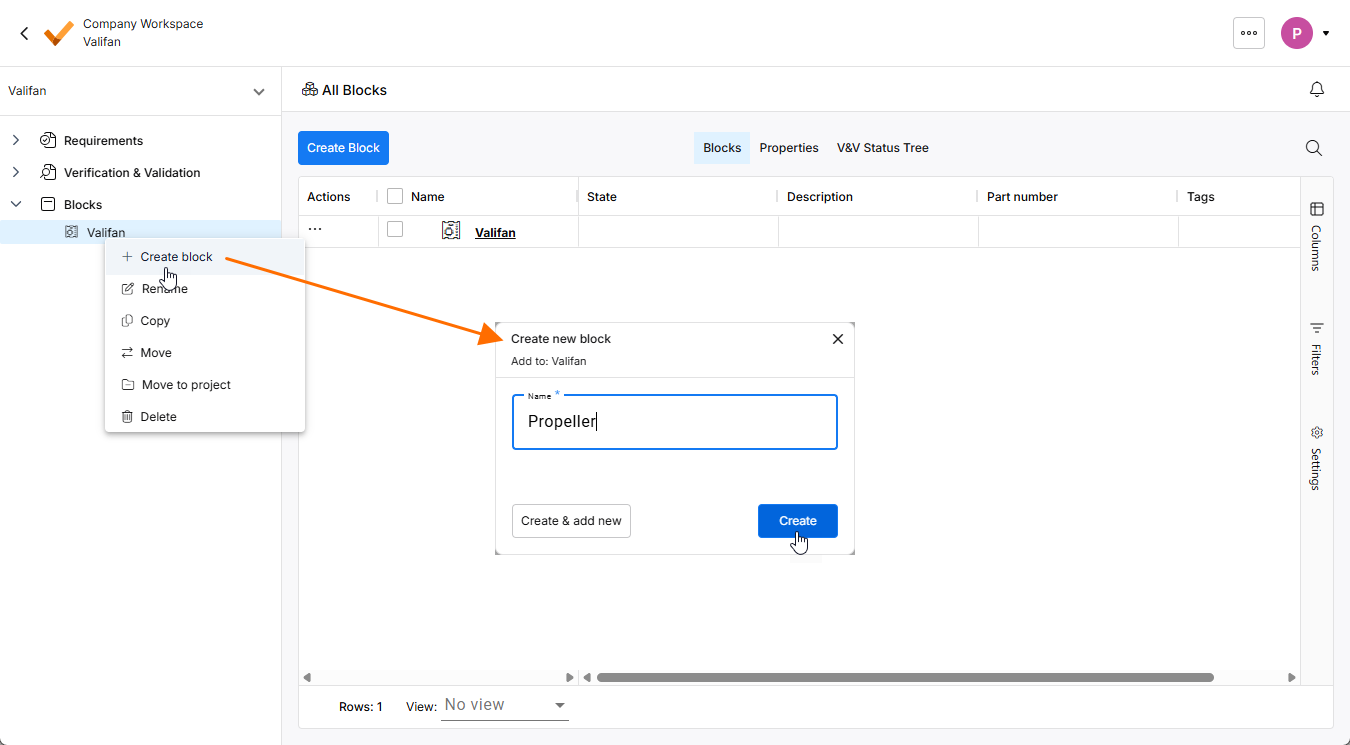Expand Verification & Validation node
This screenshot has height=745, width=1350.
coord(16,173)
